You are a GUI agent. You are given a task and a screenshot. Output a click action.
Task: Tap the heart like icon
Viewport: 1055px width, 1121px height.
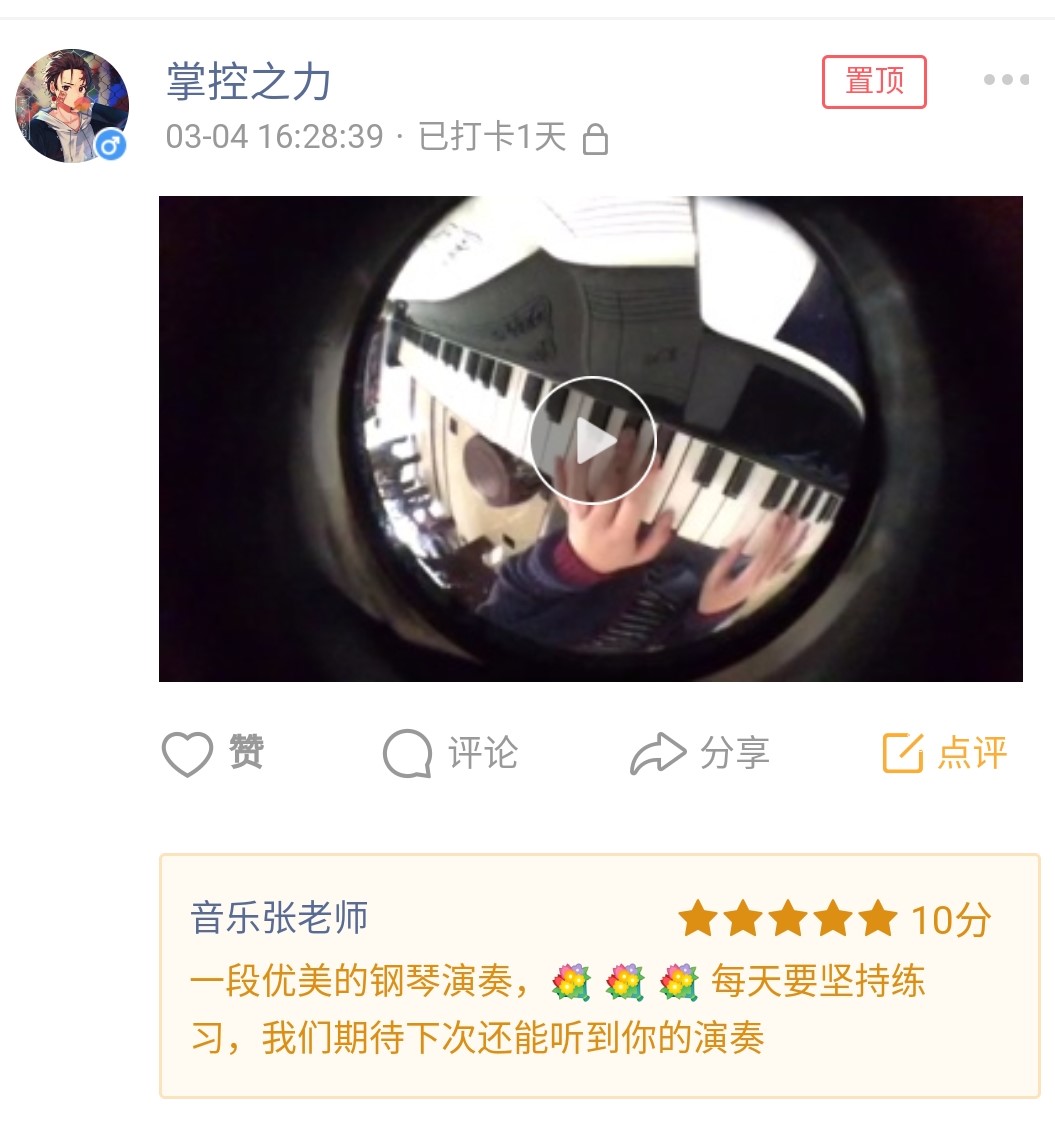point(187,754)
